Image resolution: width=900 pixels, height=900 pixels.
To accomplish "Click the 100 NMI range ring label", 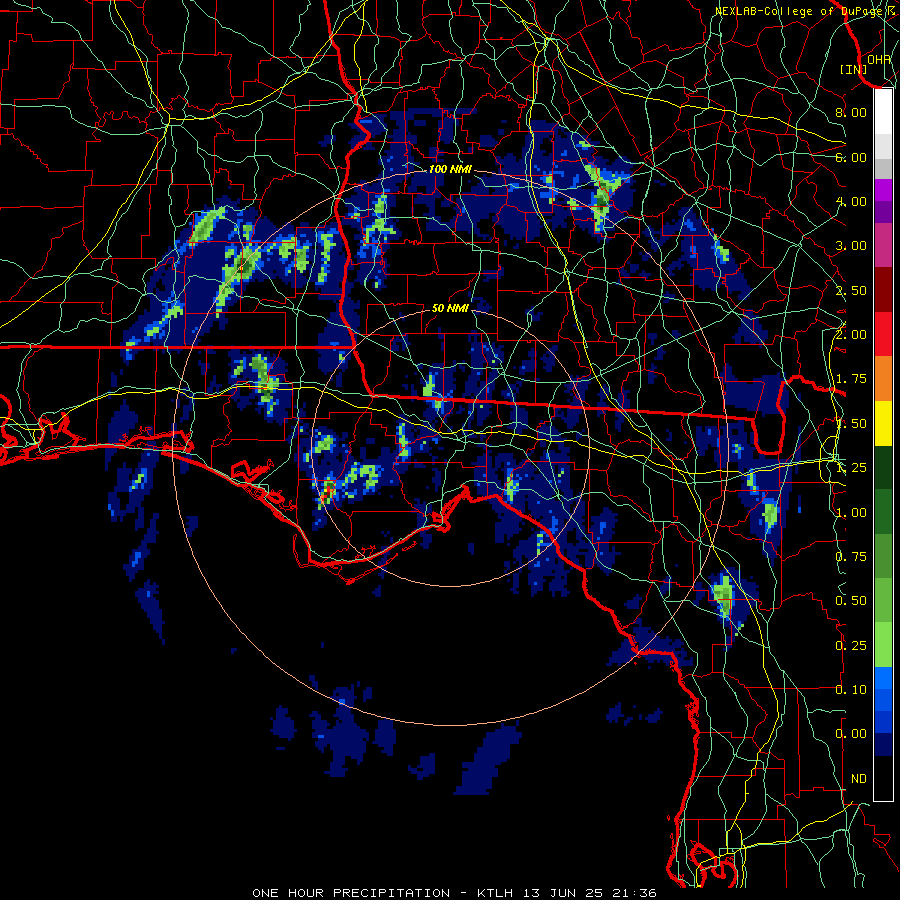I will coord(450,169).
